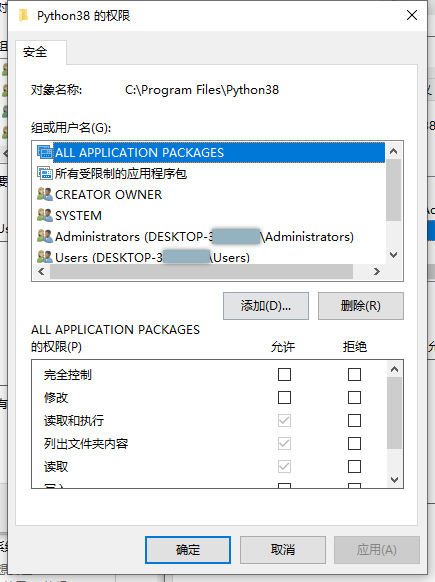Check Deny for 修改
Screen dimensions: 435x582
pyautogui.click(x=354, y=398)
